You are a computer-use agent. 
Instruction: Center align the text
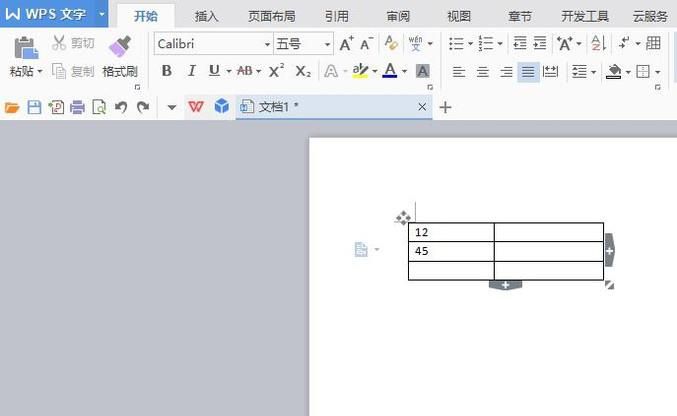(482, 71)
